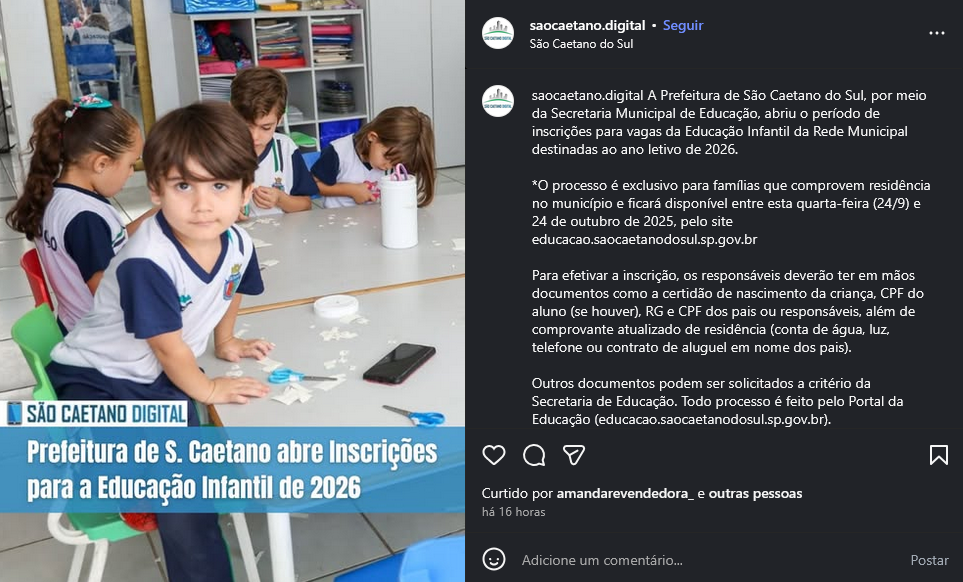This screenshot has height=582, width=963.
Task: Follow the account with Seguir
Action: coord(683,25)
